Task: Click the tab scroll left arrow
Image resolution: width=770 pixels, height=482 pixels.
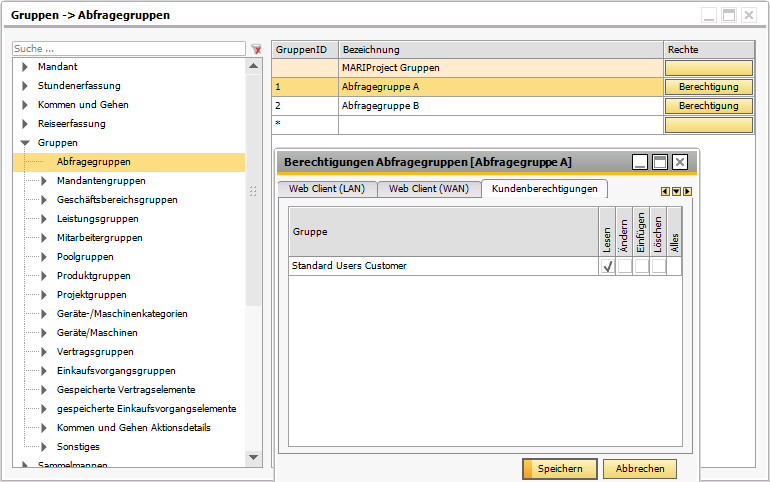Action: (665, 191)
